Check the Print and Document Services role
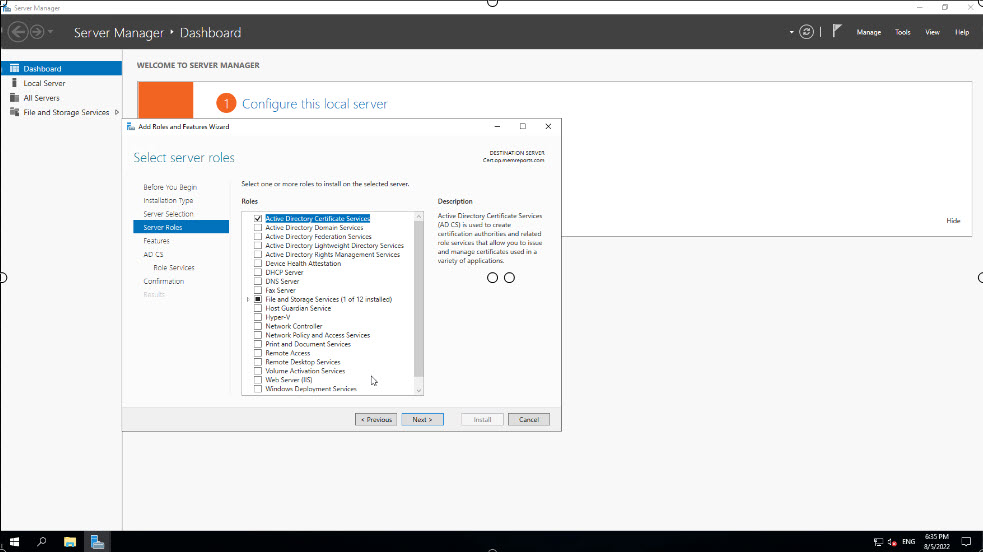 (258, 344)
